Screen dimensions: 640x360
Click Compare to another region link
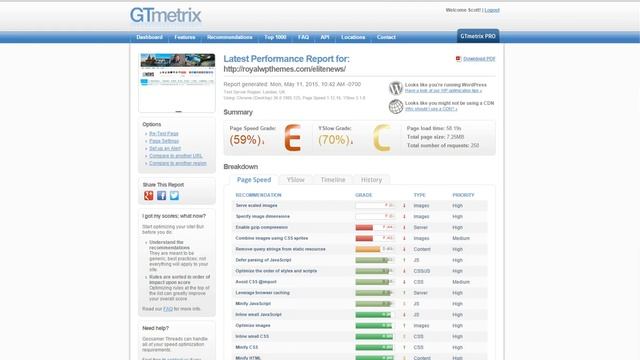(178, 163)
